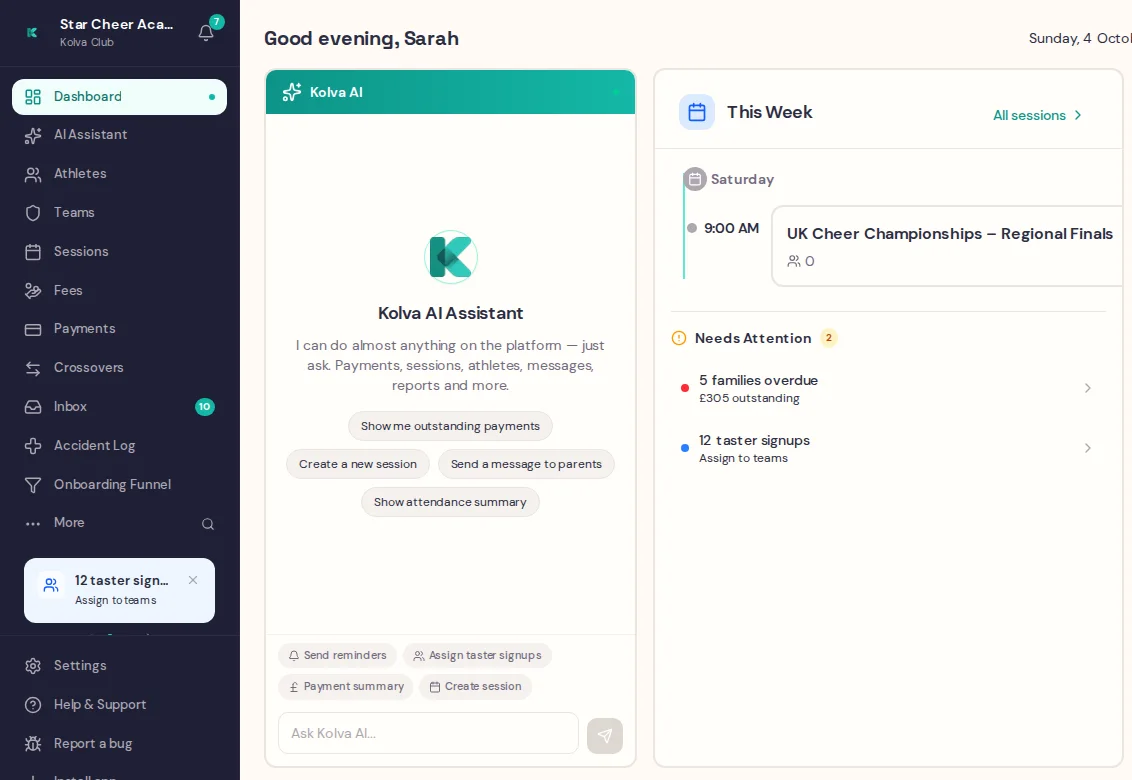Image resolution: width=1132 pixels, height=780 pixels.
Task: Click the Crossovers arrows icon
Action: pos(32,368)
